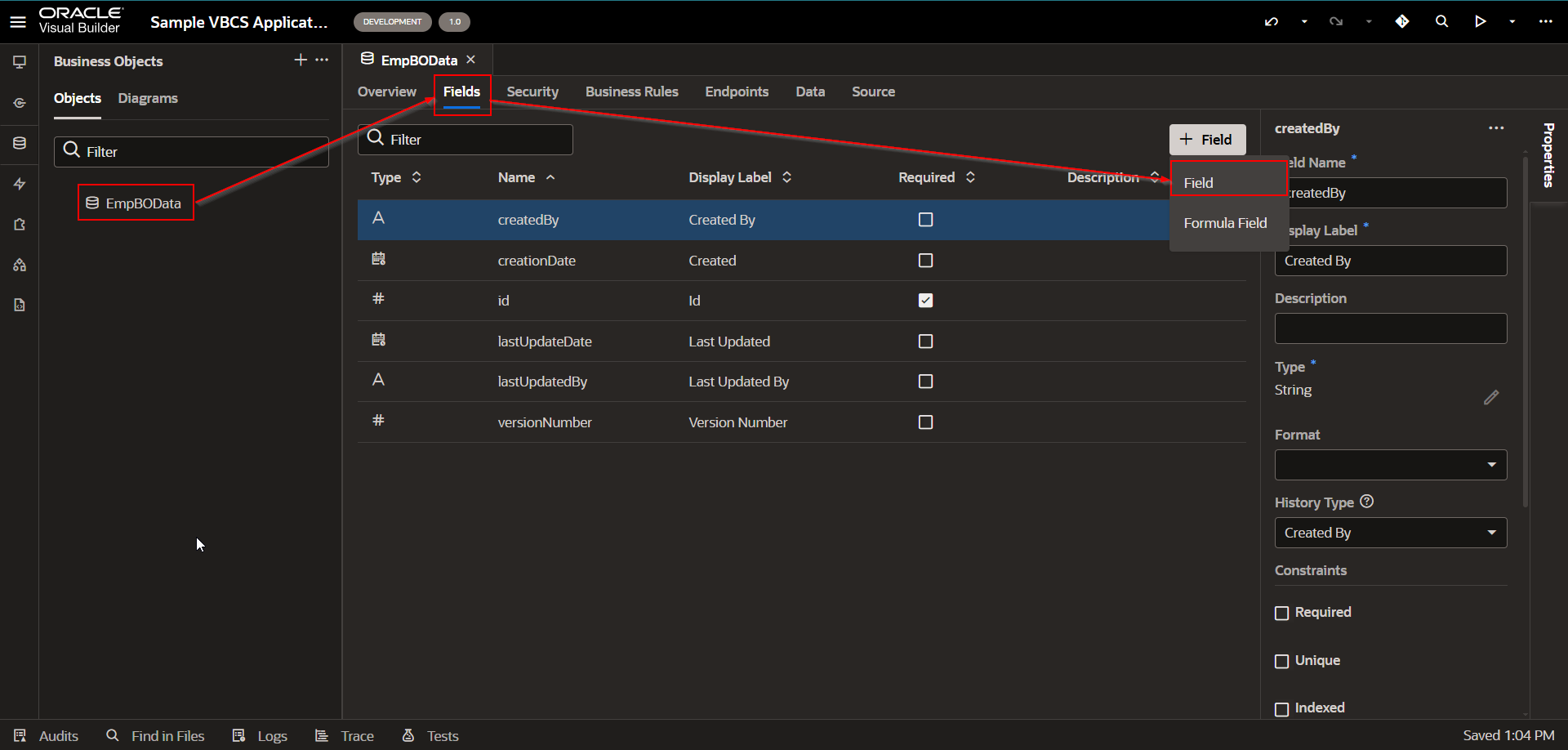Select EmpBOData in the objects tree
This screenshot has height=750, width=1568.
[136, 203]
